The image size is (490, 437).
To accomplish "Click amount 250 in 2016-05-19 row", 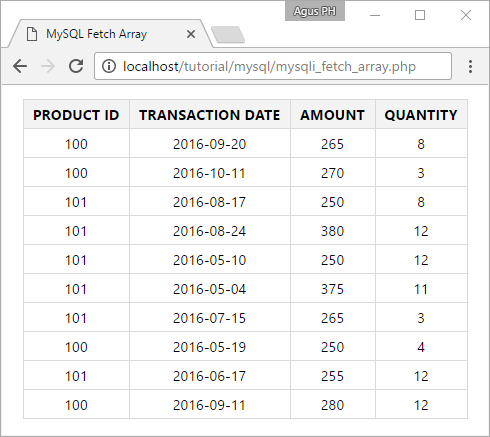I will coord(333,347).
